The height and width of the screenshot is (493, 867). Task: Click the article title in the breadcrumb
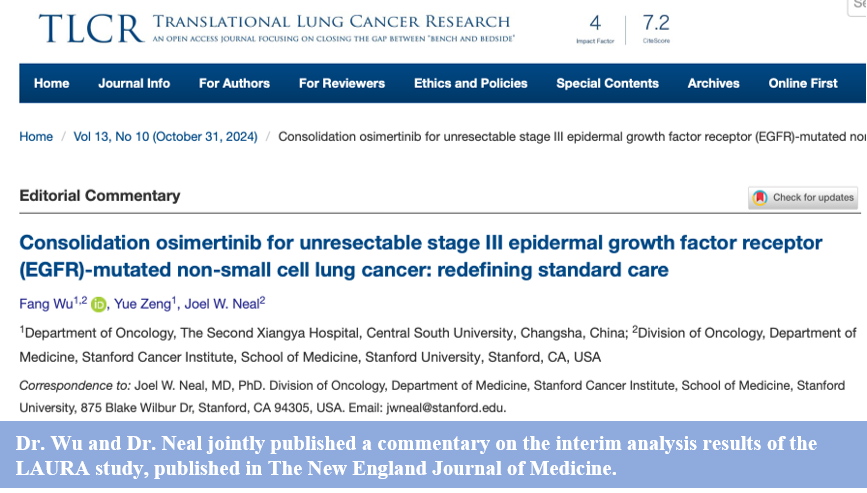point(570,137)
